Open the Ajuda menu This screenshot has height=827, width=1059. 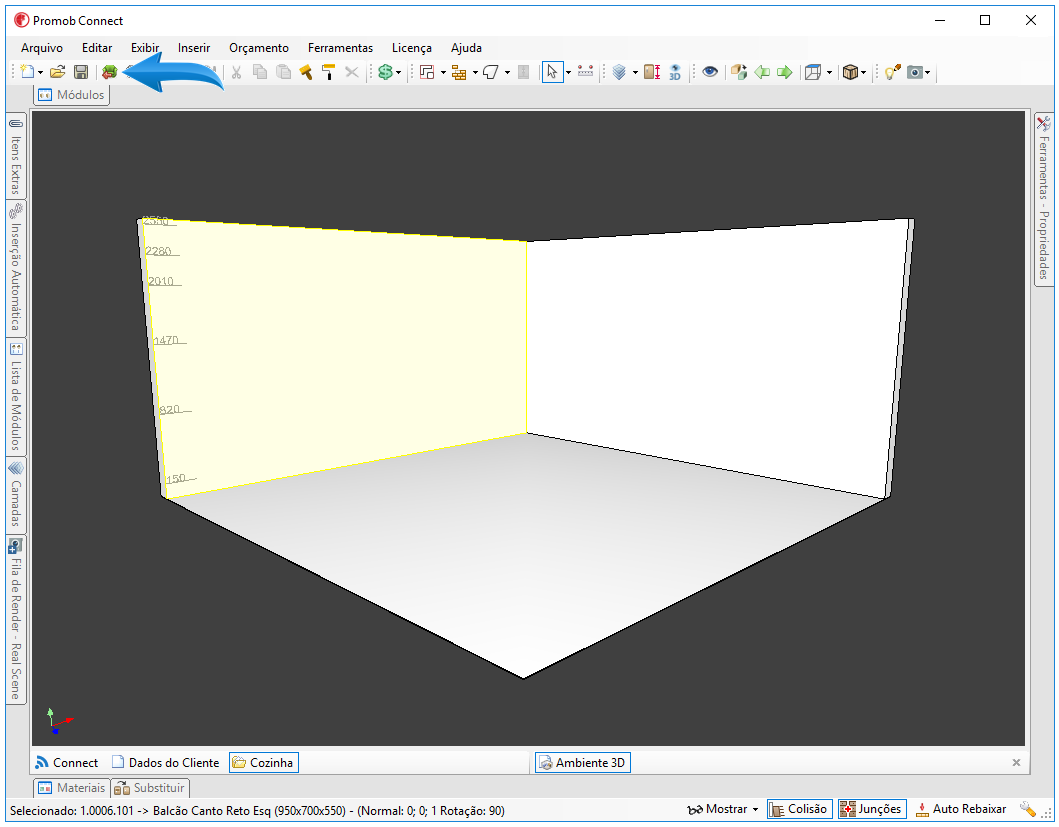(466, 48)
